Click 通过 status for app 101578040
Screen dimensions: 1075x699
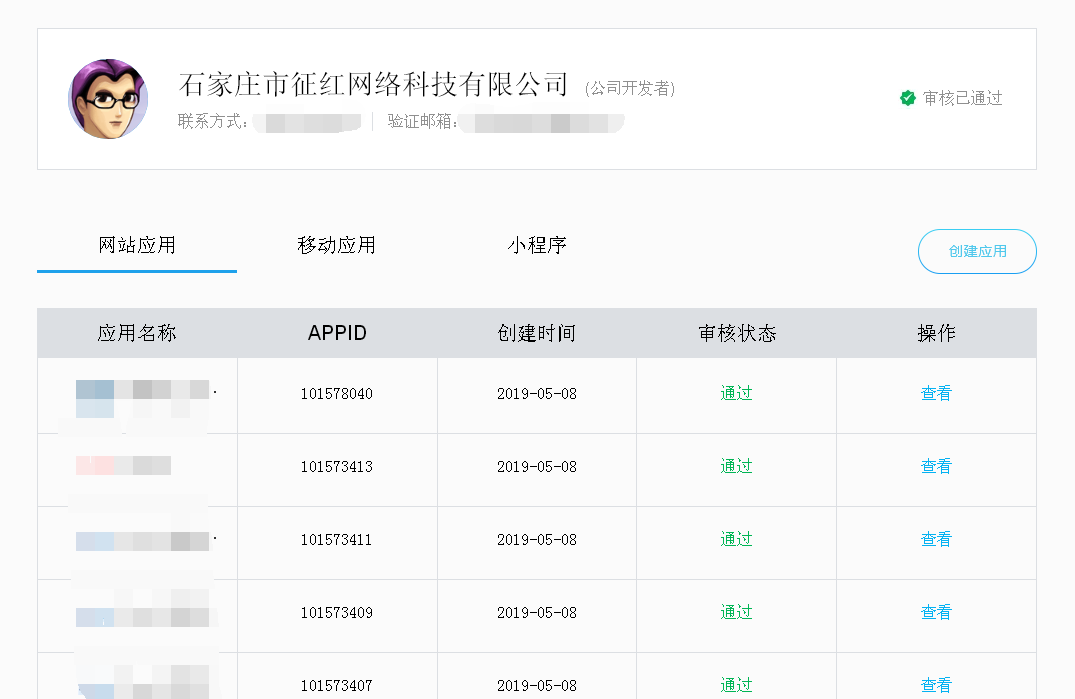pos(736,393)
